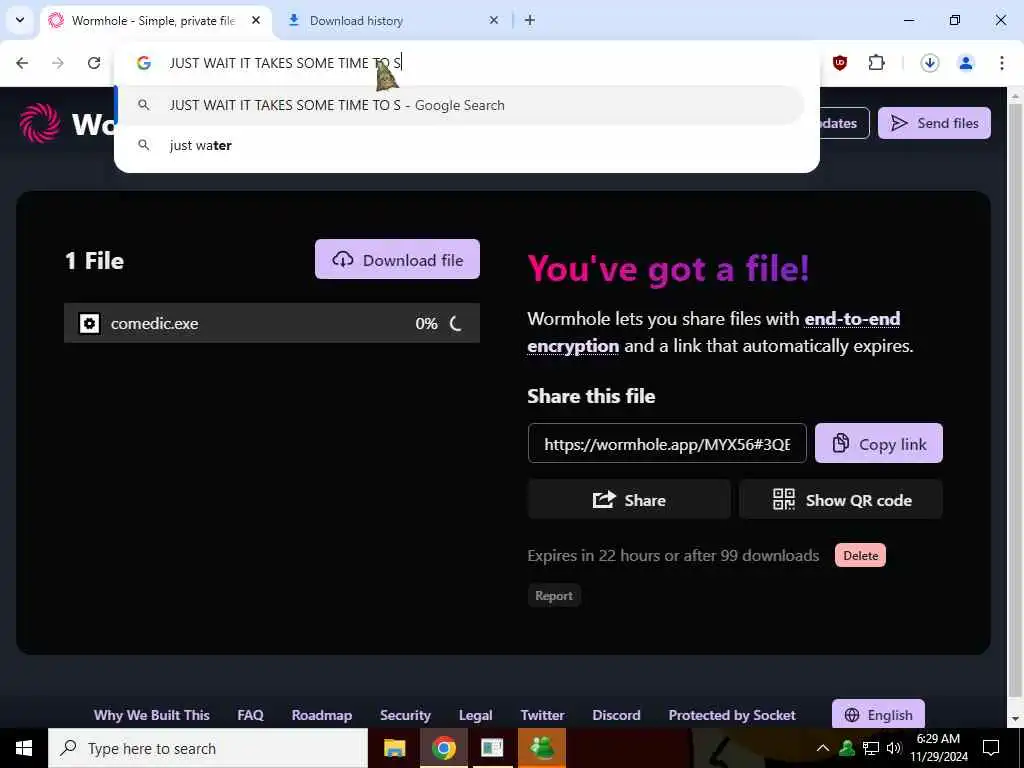
Task: Click the comedic.exe file name
Action: click(155, 323)
